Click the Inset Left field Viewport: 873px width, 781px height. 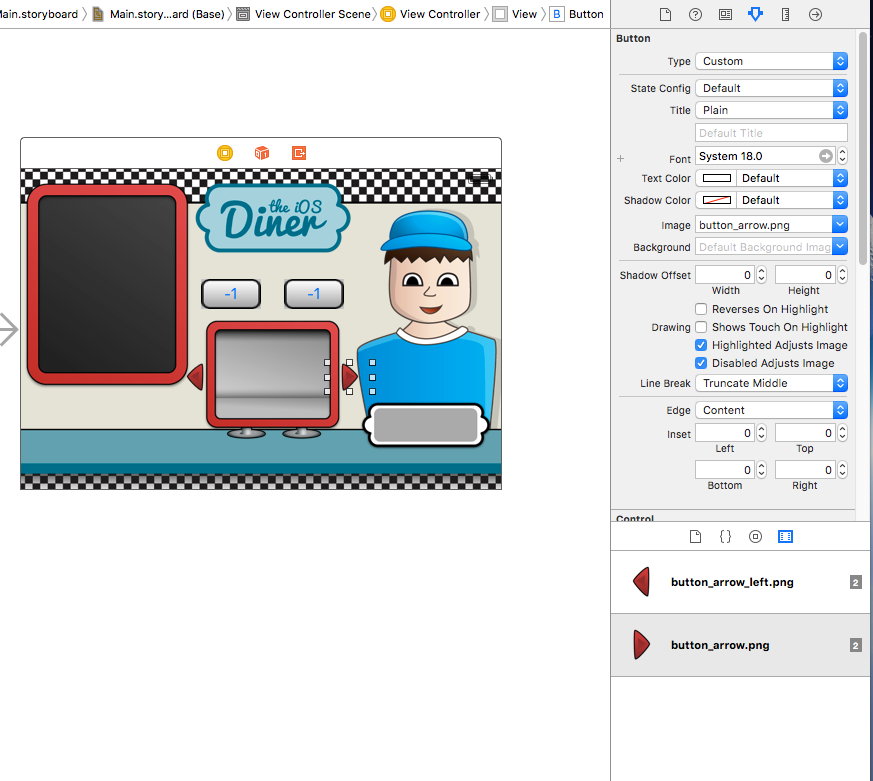(725, 433)
